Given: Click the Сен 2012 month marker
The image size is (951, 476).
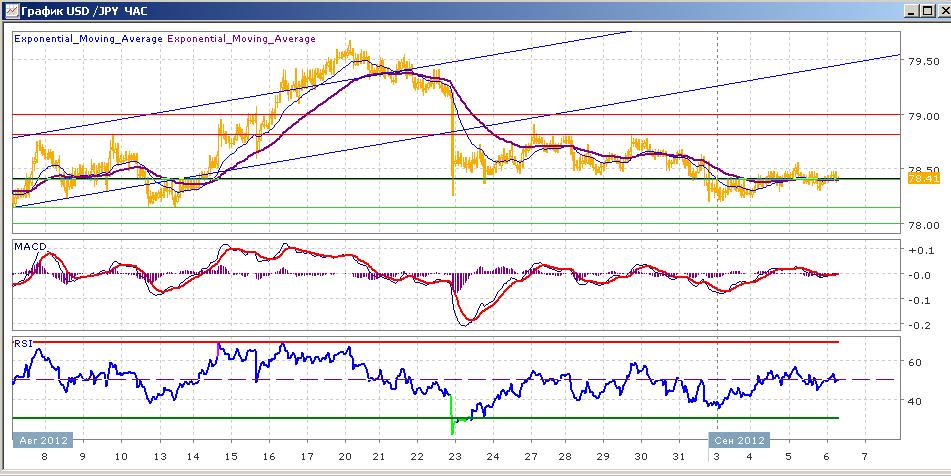Looking at the screenshot, I should tap(739, 440).
